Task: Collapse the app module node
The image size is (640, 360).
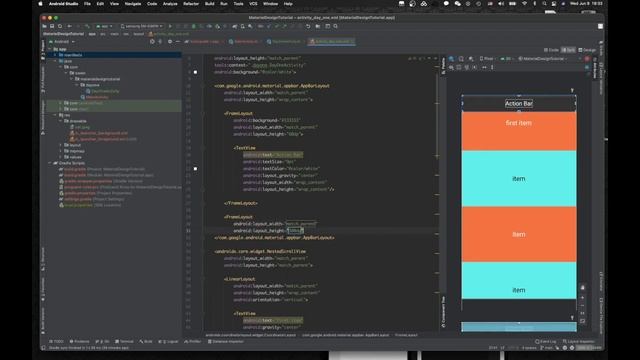Action: (x=50, y=49)
